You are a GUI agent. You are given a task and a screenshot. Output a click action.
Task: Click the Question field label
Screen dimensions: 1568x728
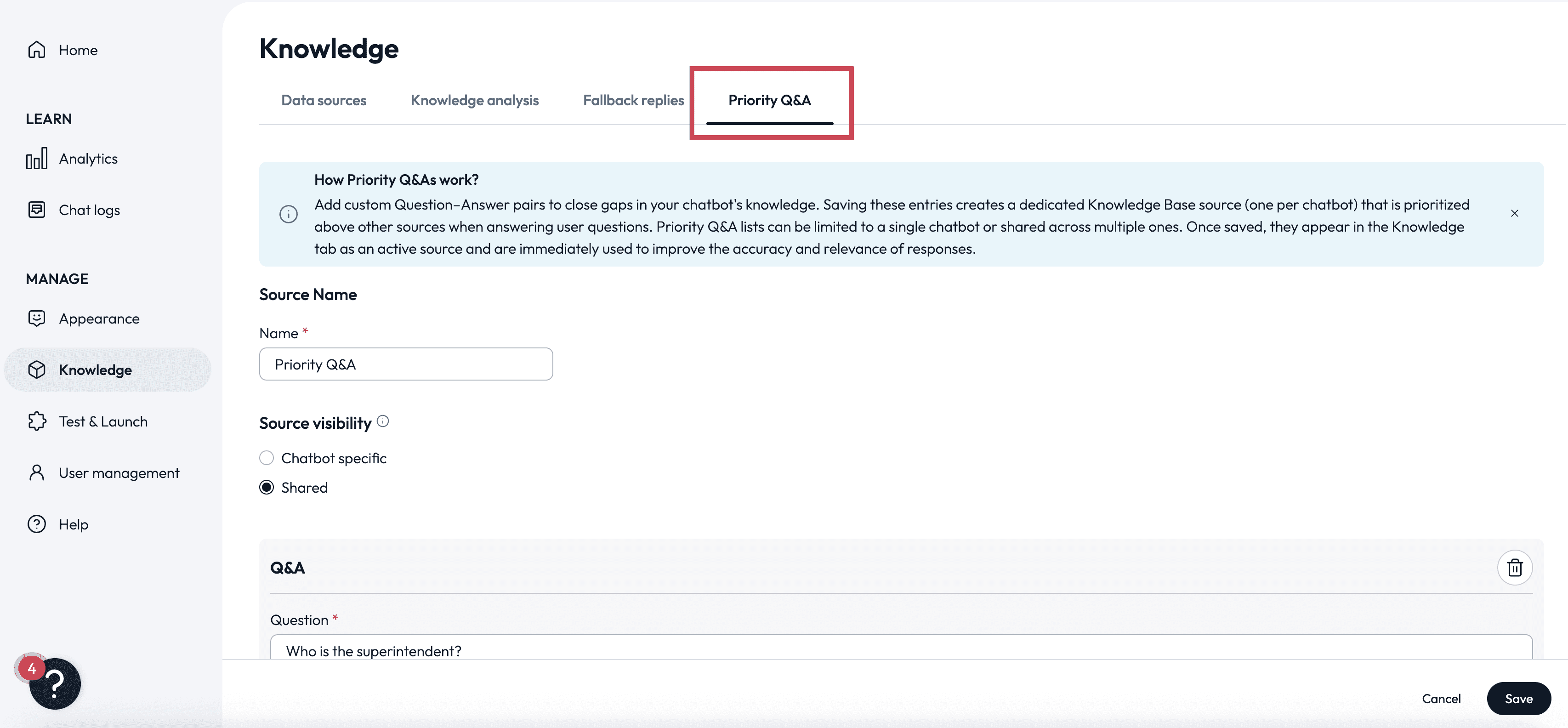299,620
